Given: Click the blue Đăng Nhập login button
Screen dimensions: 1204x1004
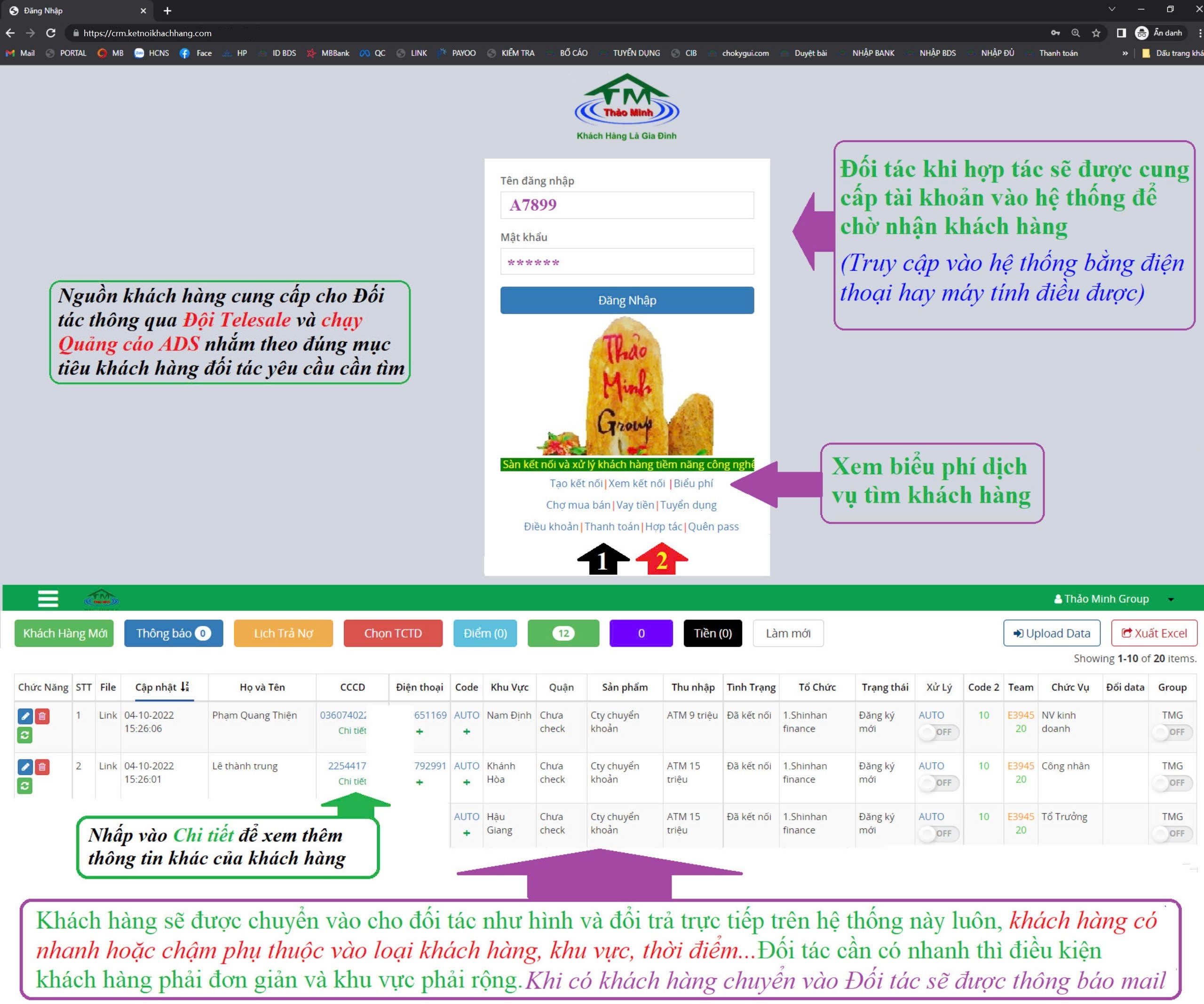Looking at the screenshot, I should 626,300.
